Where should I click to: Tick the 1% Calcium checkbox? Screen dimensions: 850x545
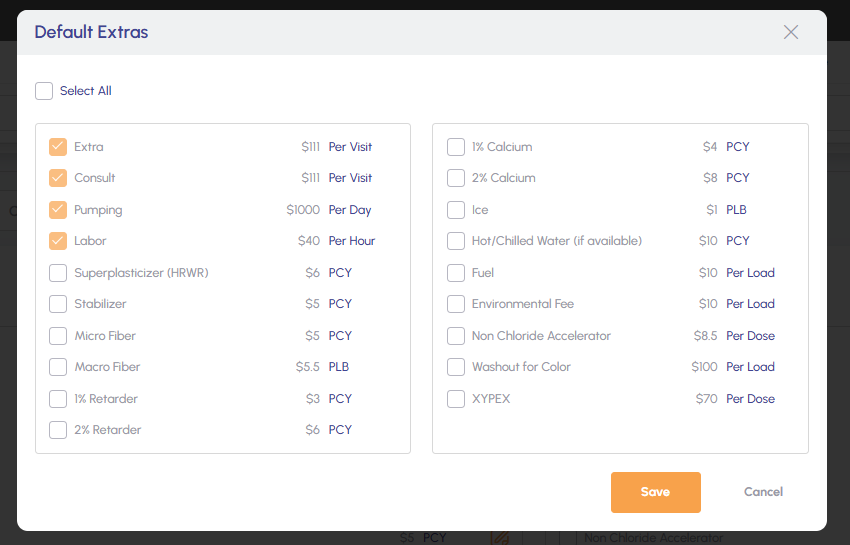tap(456, 147)
